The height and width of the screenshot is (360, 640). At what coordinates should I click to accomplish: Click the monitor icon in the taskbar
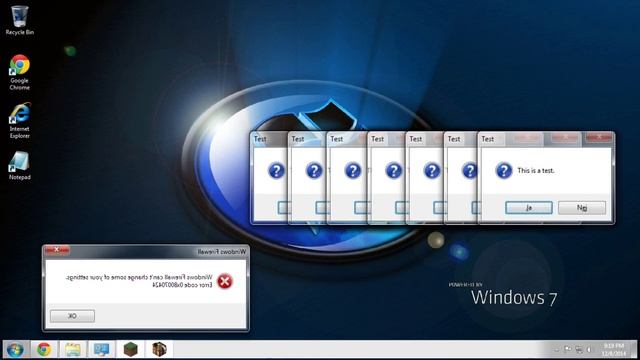[x=101, y=350]
